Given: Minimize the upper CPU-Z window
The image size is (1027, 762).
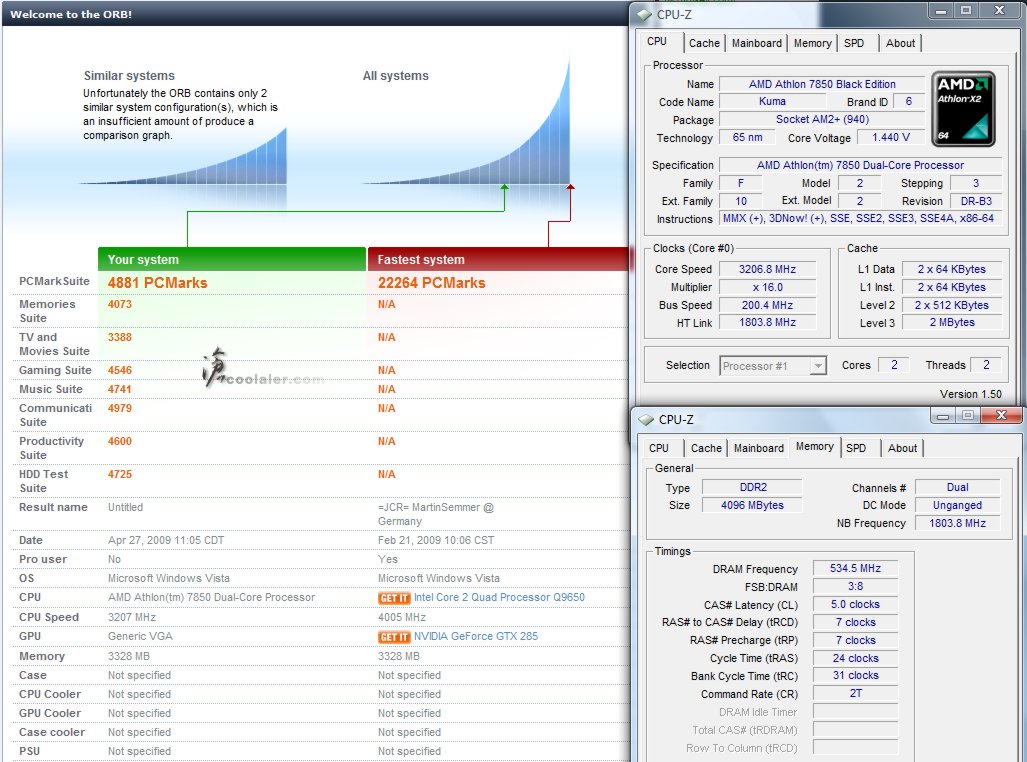Looking at the screenshot, I should (941, 11).
